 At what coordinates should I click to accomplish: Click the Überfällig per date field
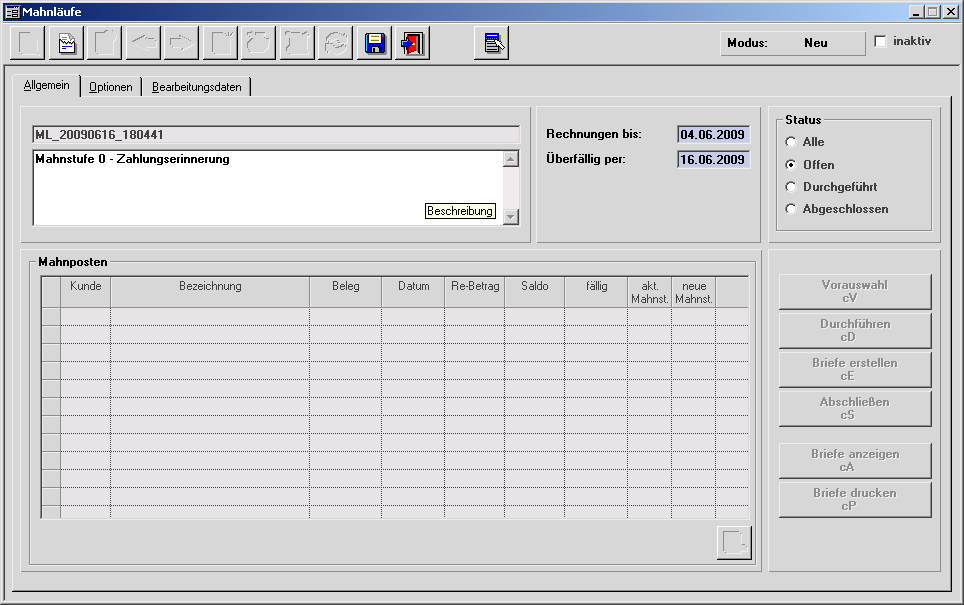(x=712, y=159)
